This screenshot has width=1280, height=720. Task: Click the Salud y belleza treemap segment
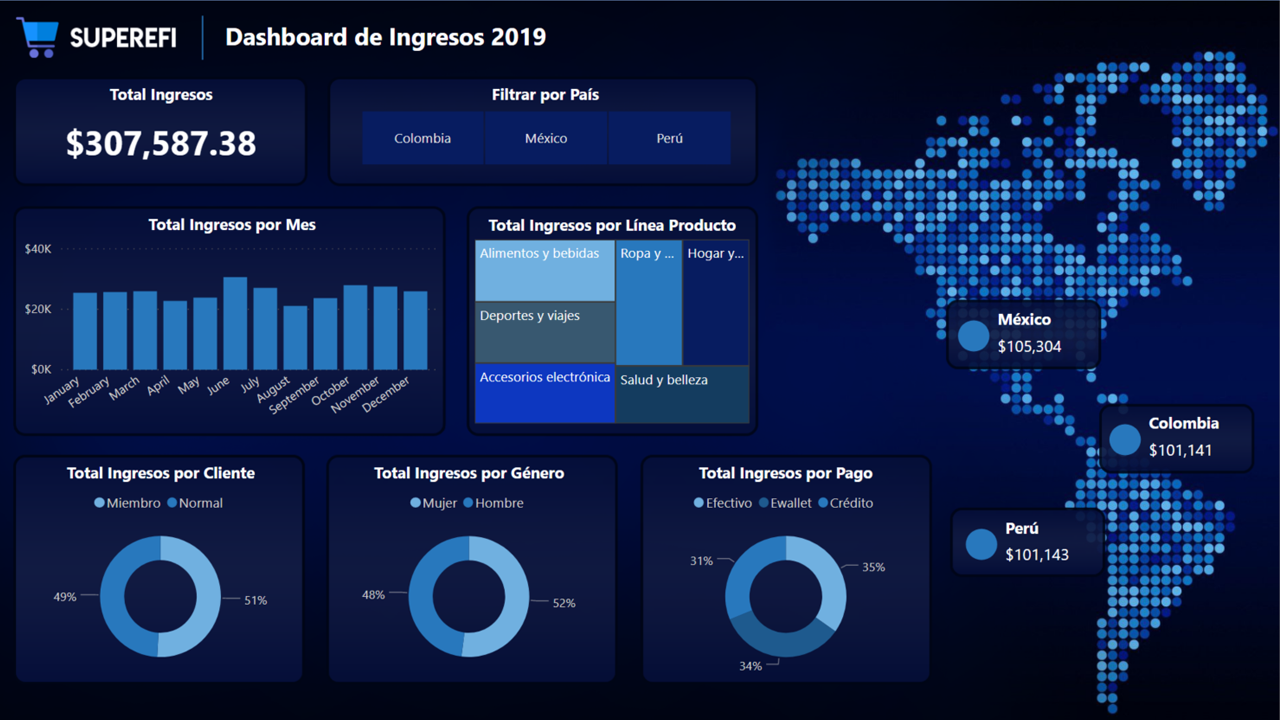(x=681, y=395)
